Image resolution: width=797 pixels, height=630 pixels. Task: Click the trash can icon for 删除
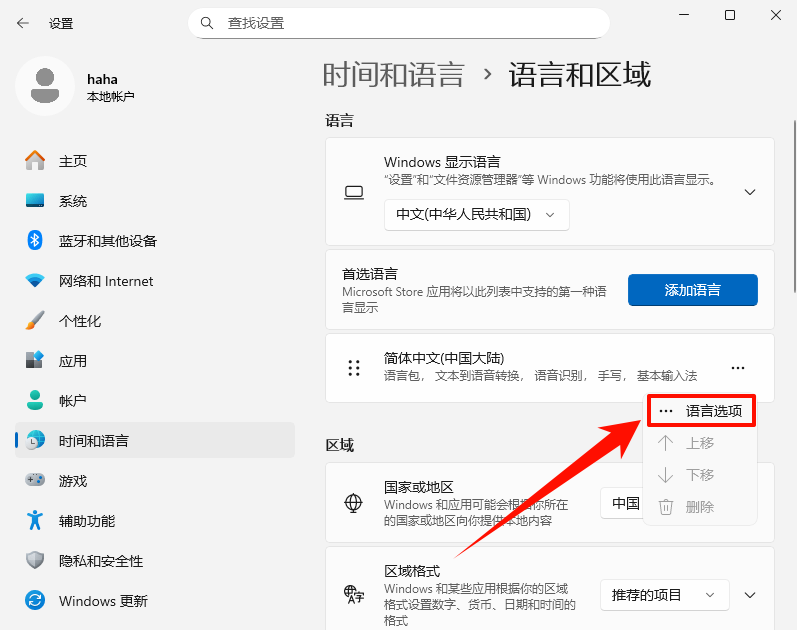pos(665,507)
